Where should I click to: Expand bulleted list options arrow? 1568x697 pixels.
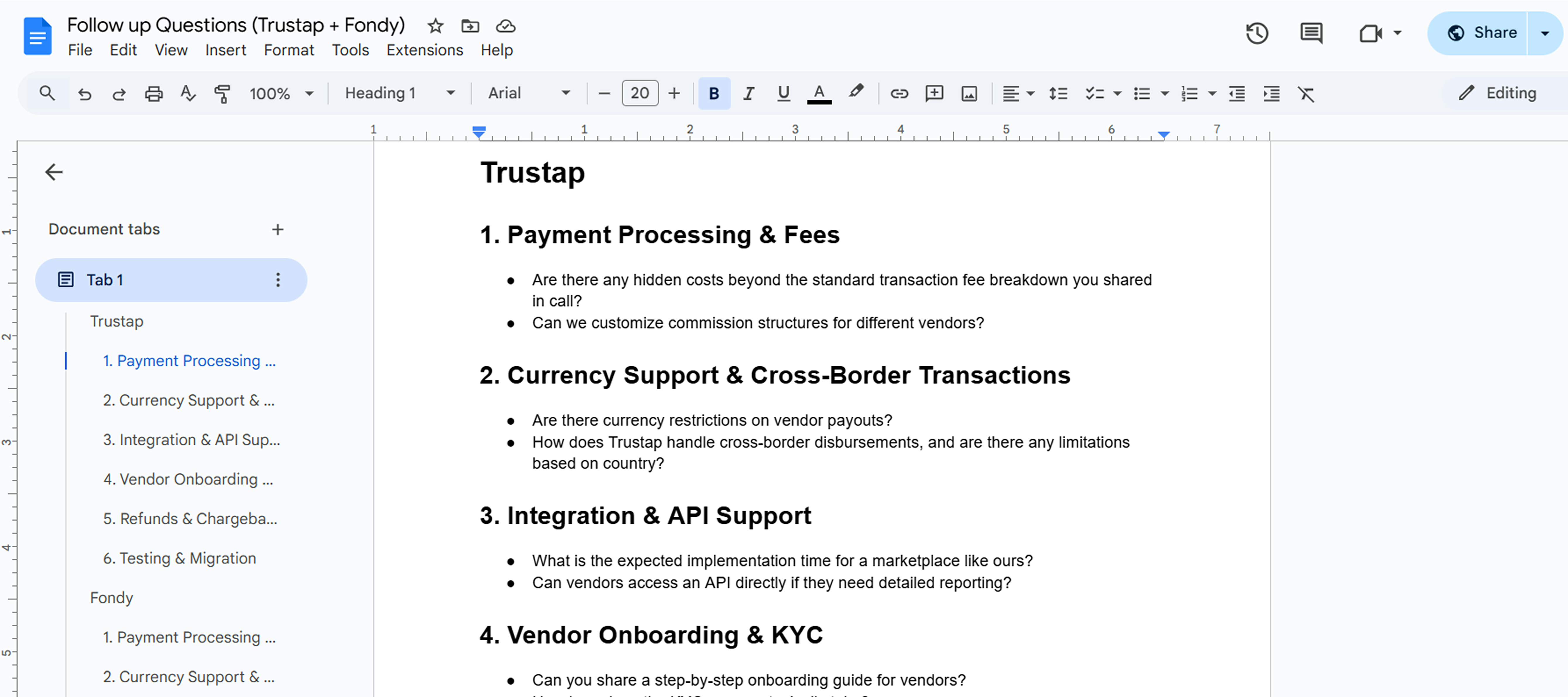click(1165, 94)
